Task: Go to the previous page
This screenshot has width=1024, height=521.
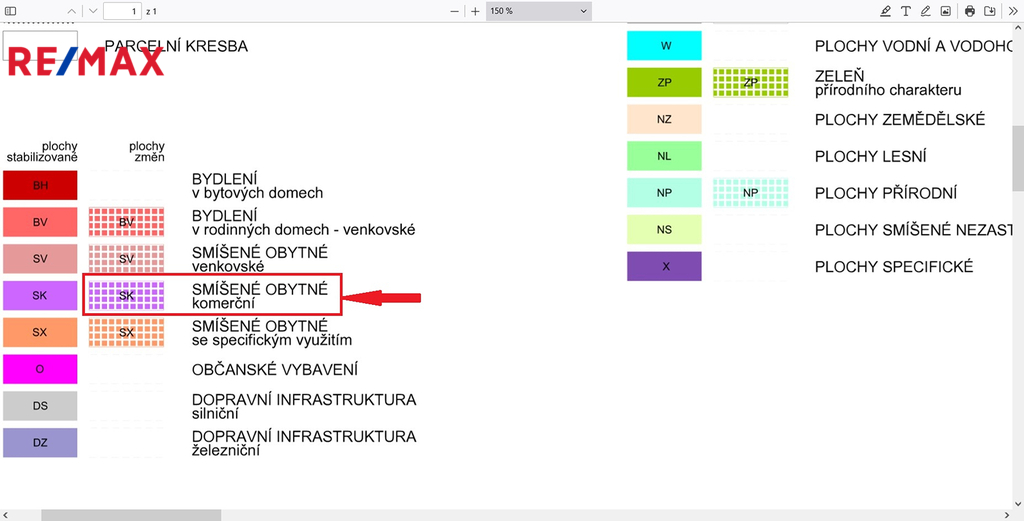Action: [71, 11]
